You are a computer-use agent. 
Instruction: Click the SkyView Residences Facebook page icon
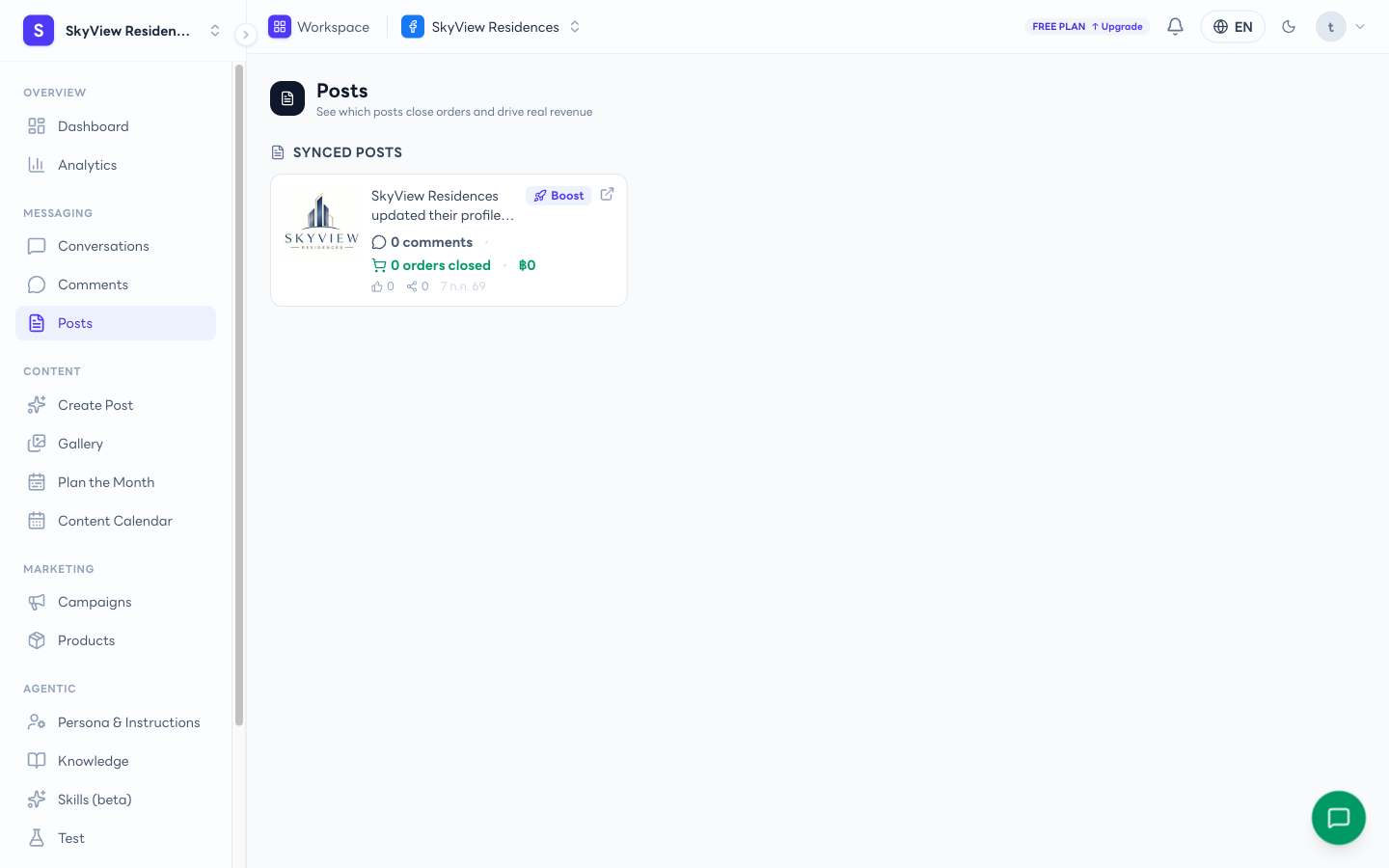pyautogui.click(x=413, y=27)
